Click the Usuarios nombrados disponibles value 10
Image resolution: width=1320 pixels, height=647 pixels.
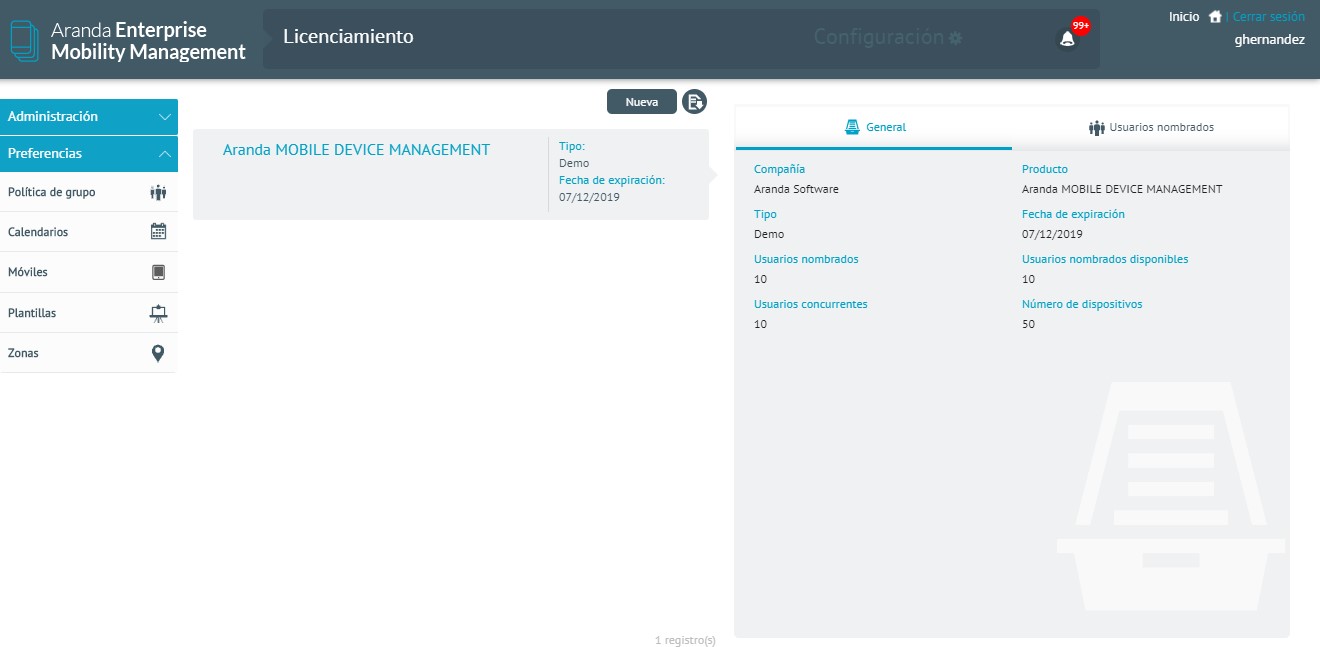(1028, 279)
